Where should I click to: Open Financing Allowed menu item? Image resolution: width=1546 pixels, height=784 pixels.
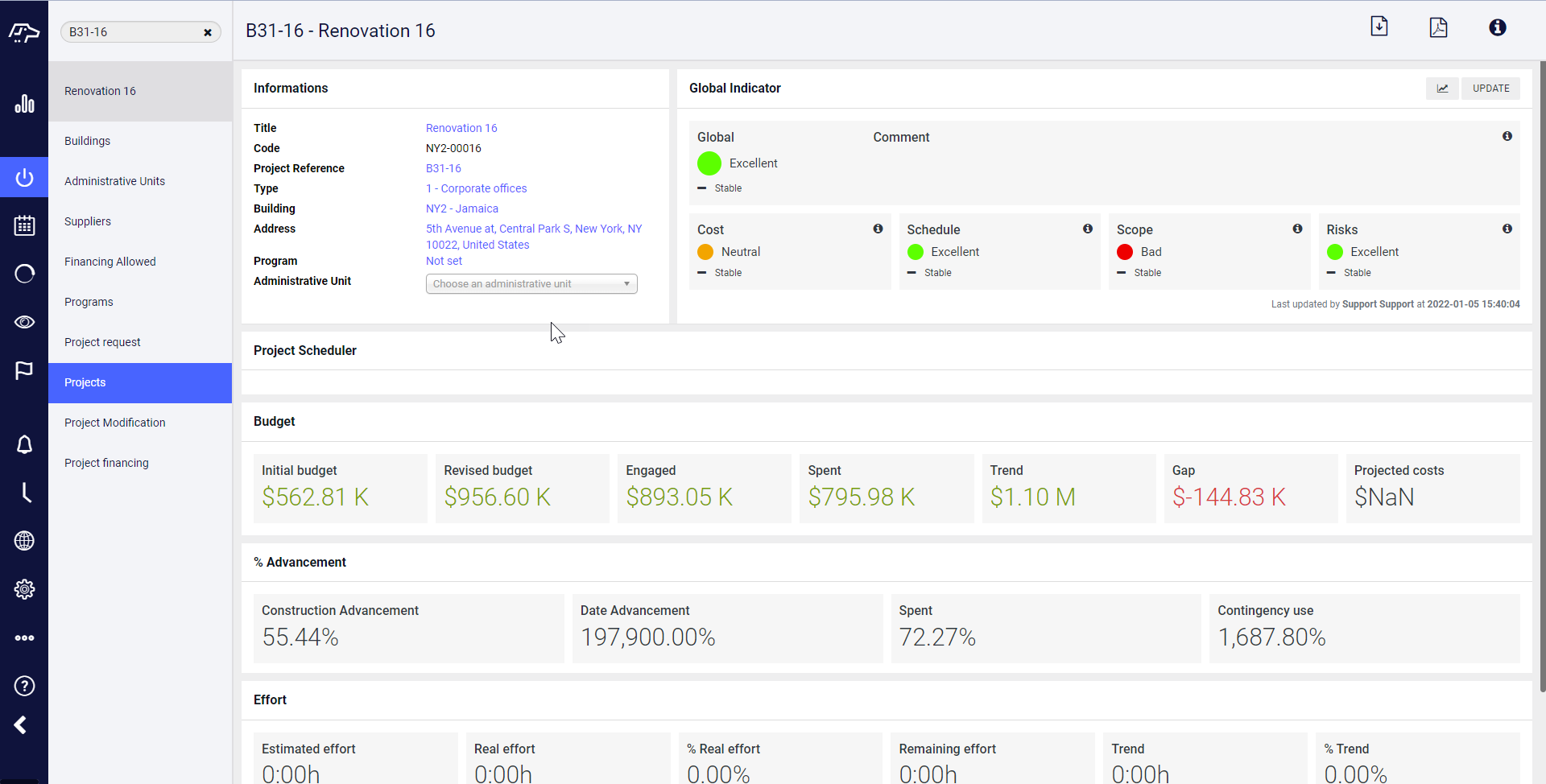click(110, 262)
